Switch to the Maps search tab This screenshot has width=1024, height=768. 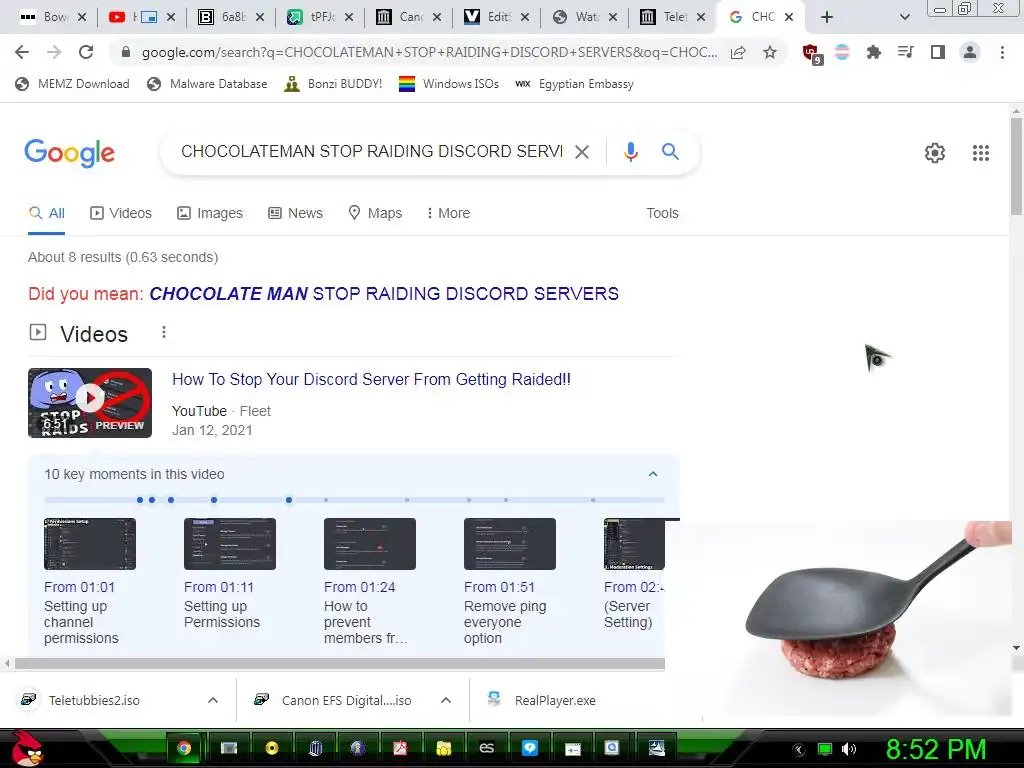click(375, 213)
